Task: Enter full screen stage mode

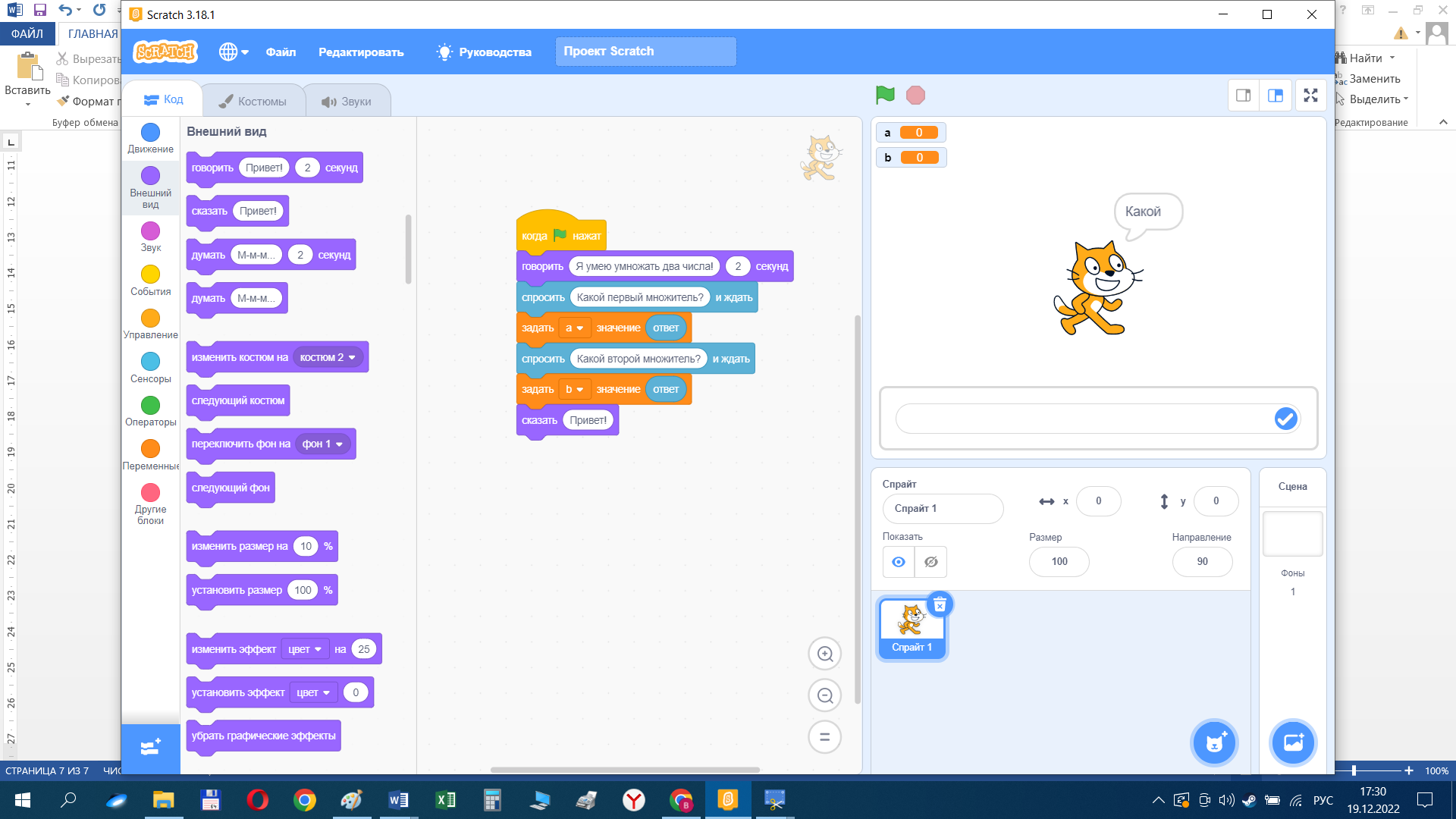Action: pyautogui.click(x=1310, y=96)
